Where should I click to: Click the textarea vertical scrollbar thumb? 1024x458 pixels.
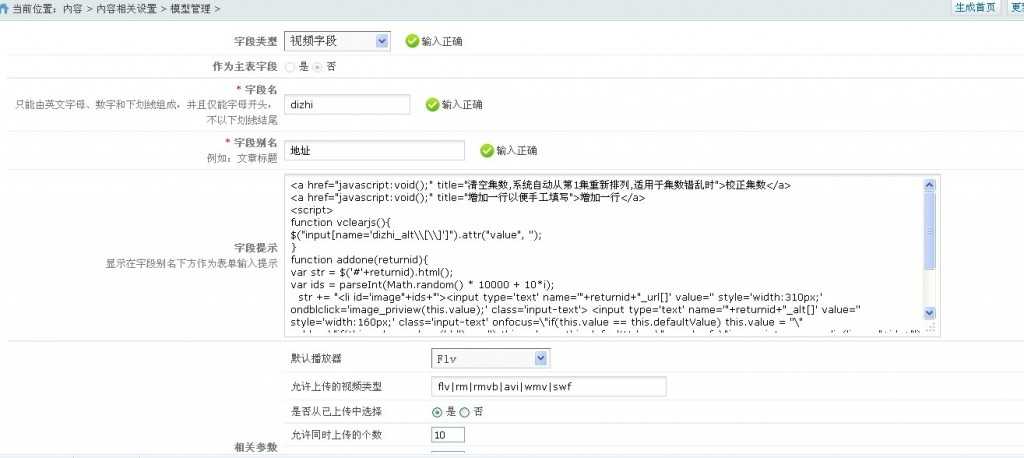pos(931,230)
